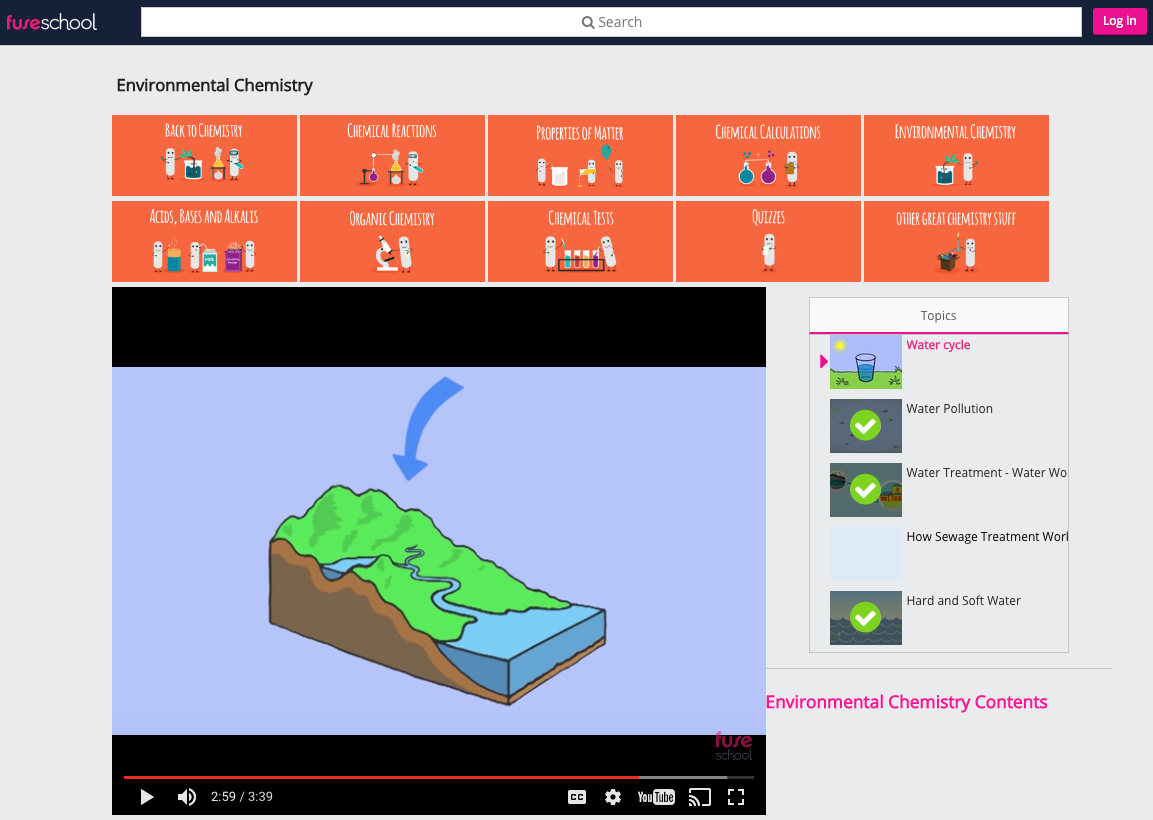Play the water cycle video

(x=146, y=797)
